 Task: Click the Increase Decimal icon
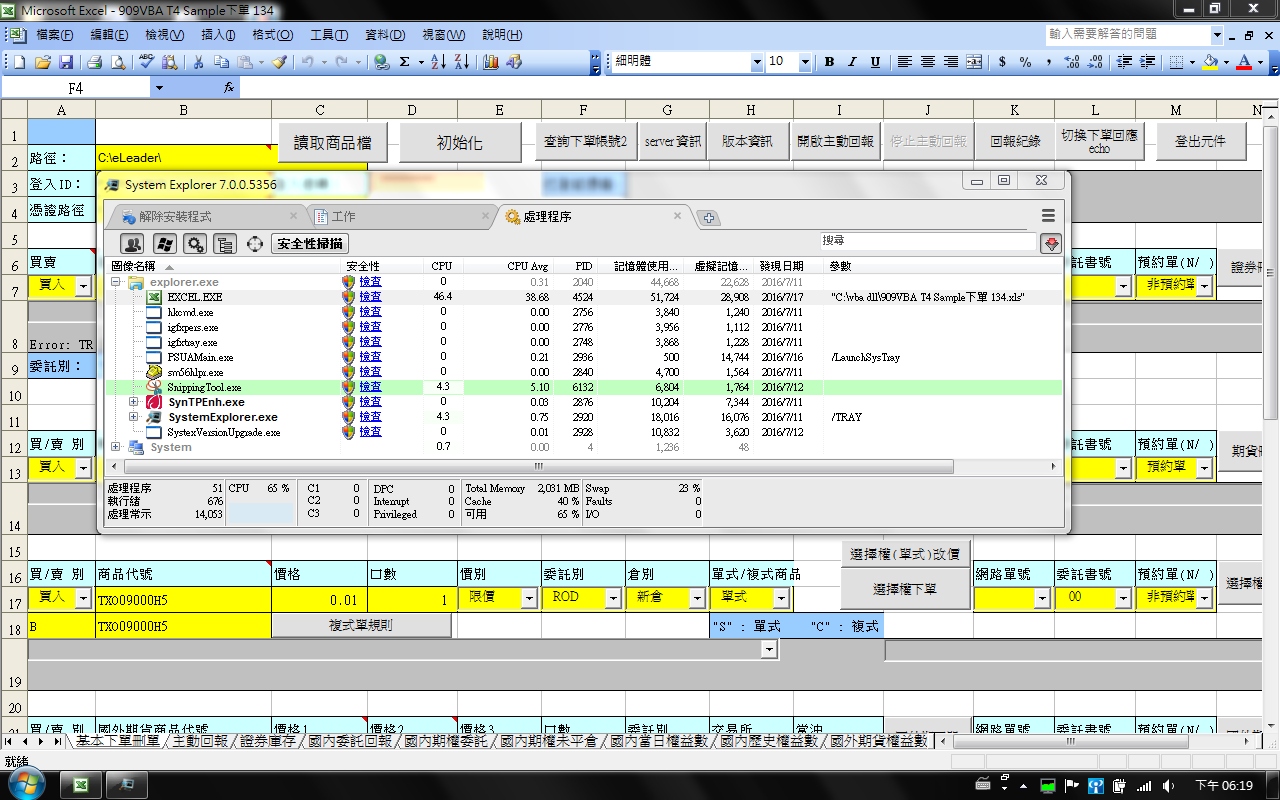[x=1072, y=62]
